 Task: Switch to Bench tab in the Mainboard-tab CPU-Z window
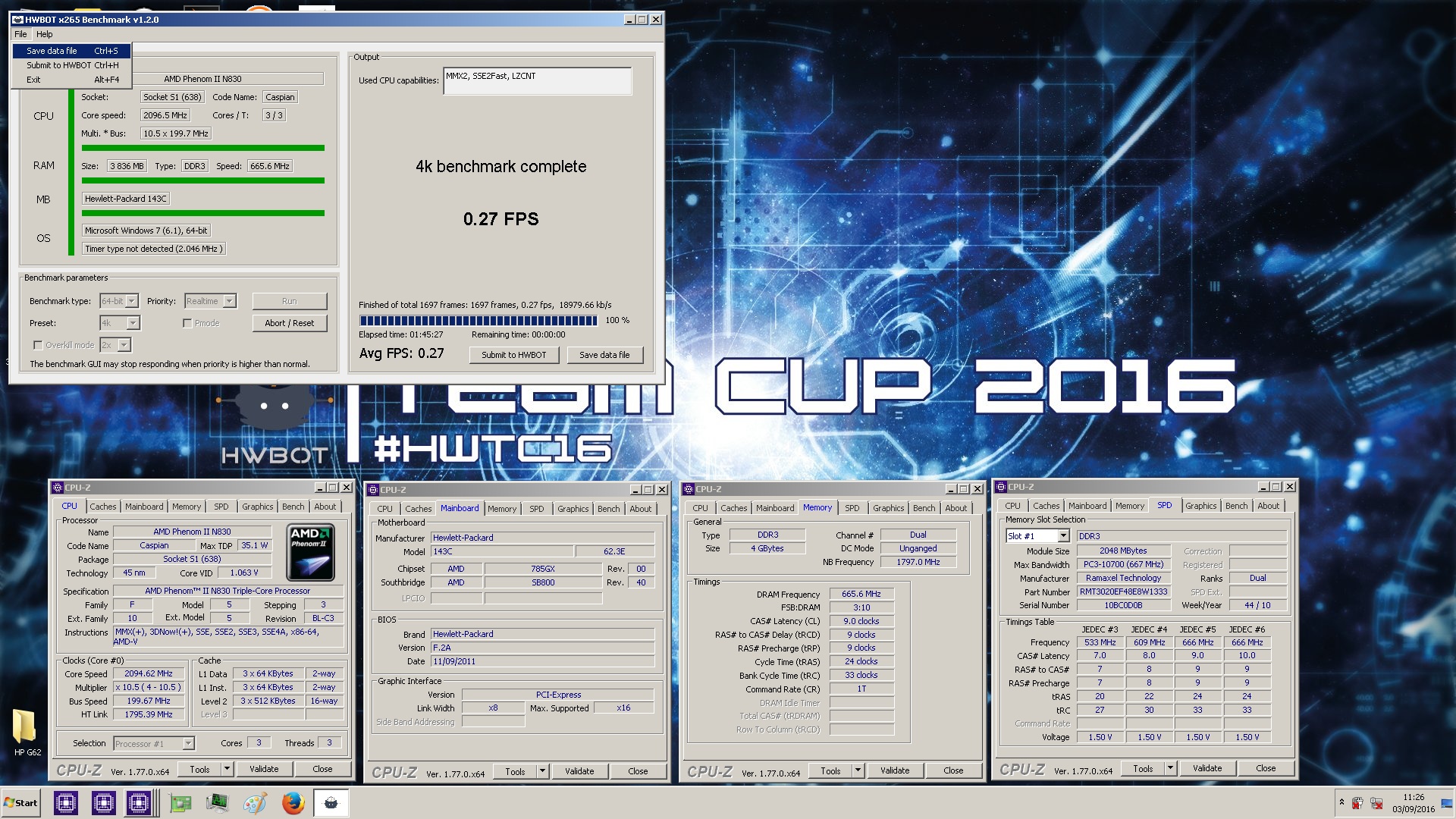(609, 509)
